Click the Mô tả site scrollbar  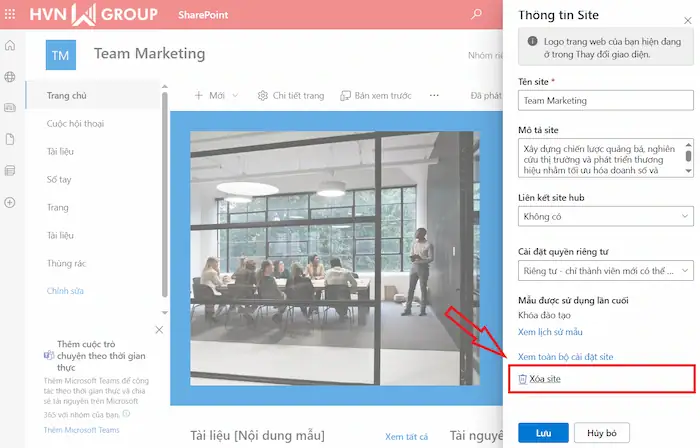coord(687,157)
